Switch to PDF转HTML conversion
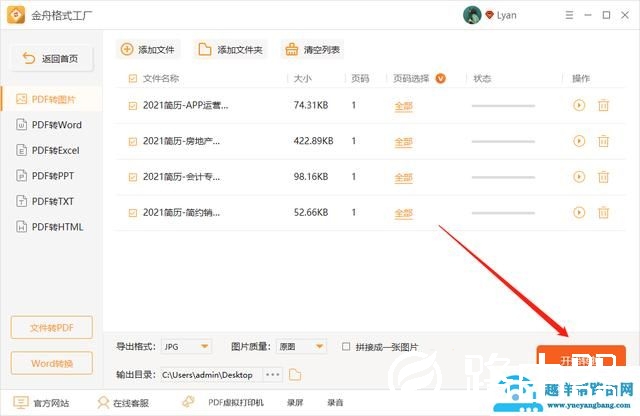The image size is (640, 416). [51, 227]
